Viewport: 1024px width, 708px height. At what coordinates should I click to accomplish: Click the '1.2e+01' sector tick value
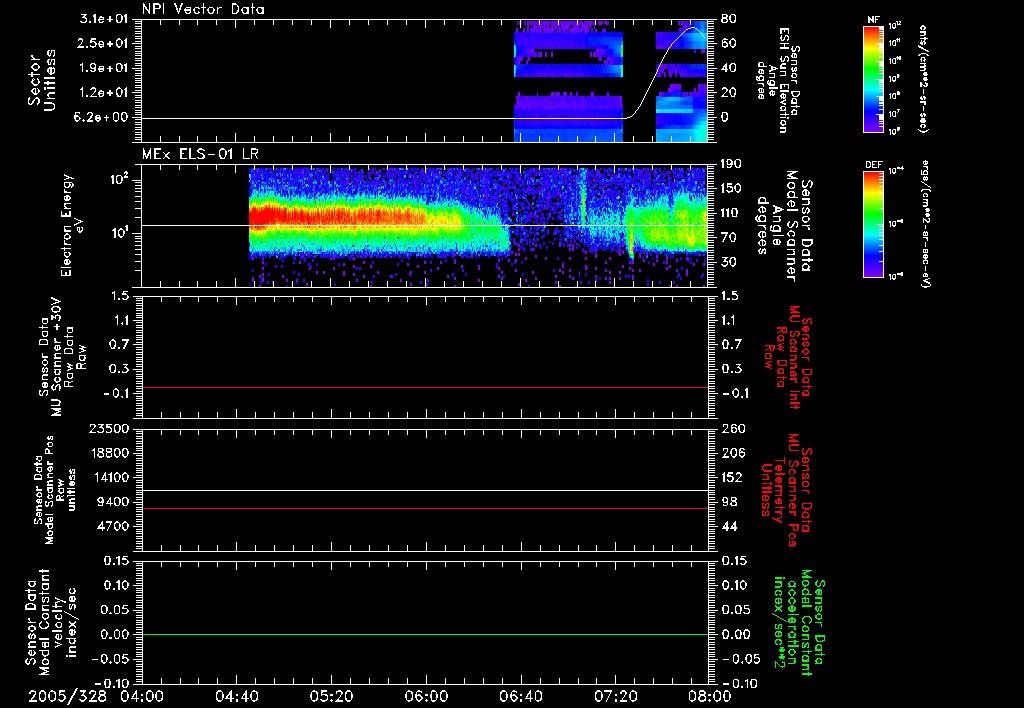click(x=102, y=93)
